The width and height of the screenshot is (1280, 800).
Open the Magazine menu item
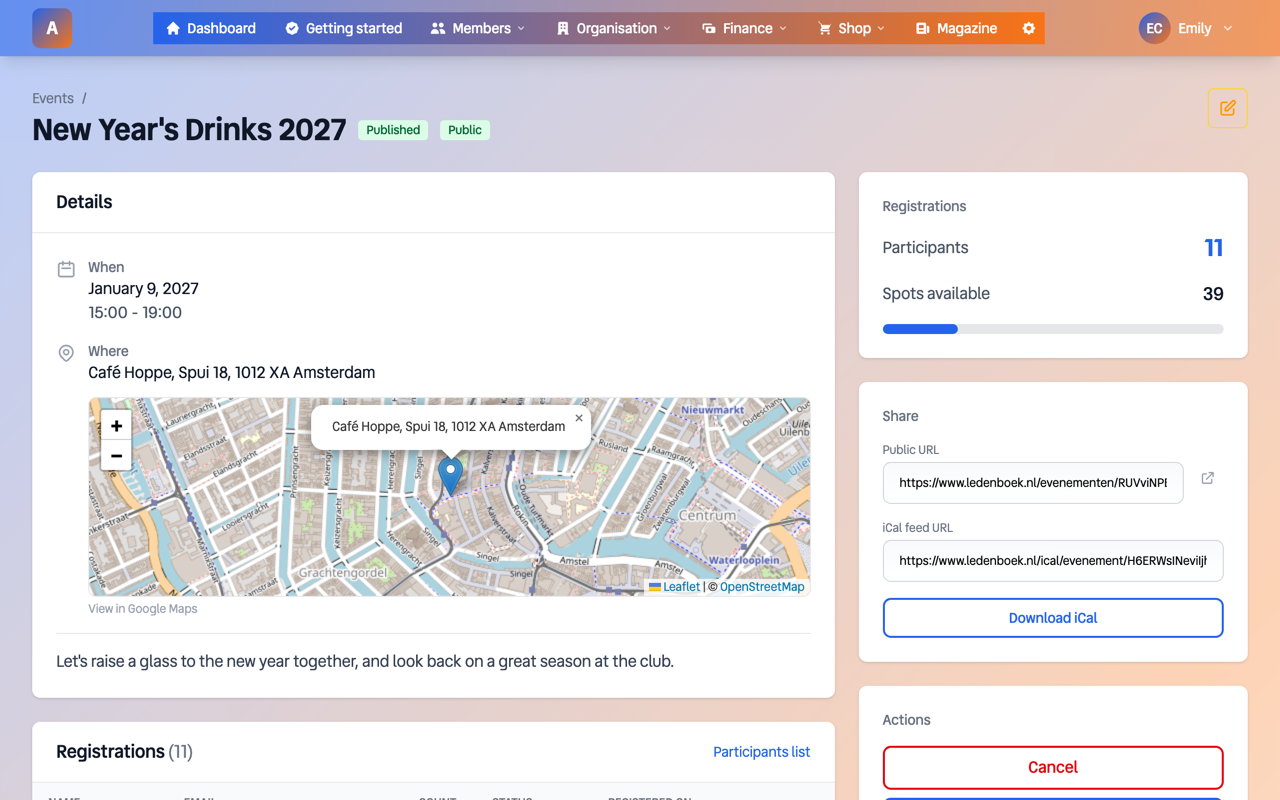pos(956,28)
